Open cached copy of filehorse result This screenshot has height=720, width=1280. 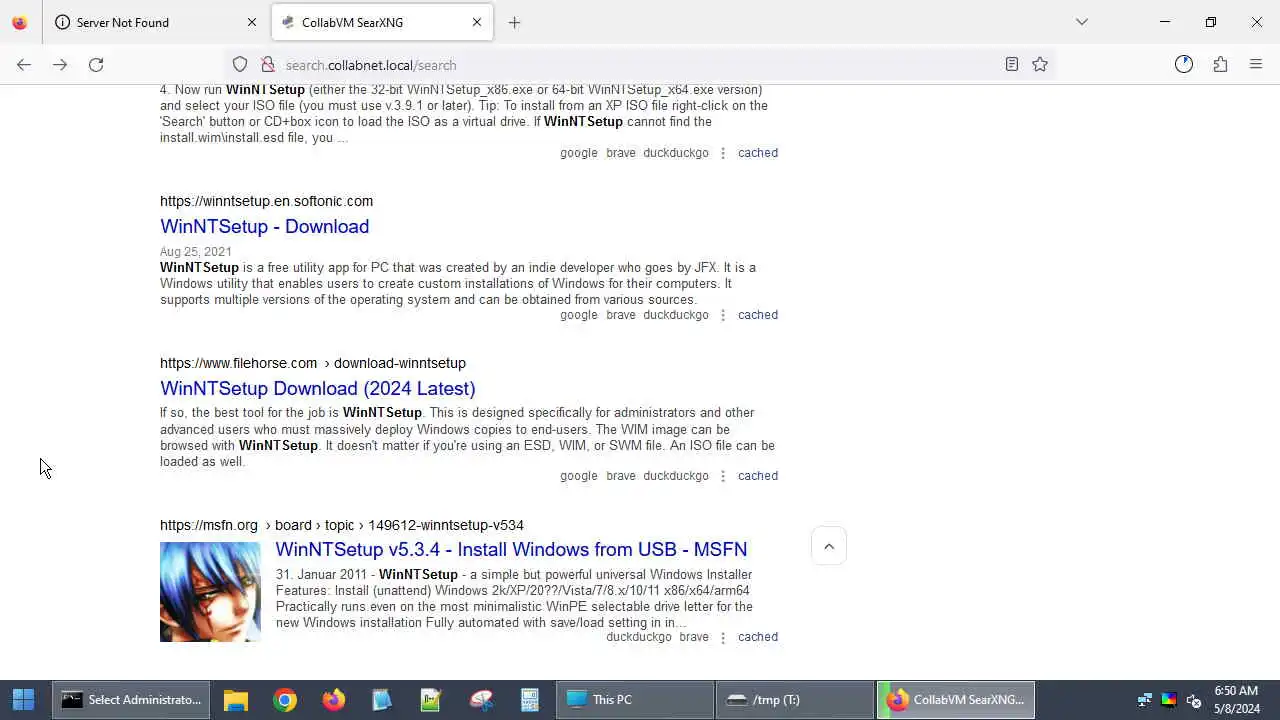757,476
